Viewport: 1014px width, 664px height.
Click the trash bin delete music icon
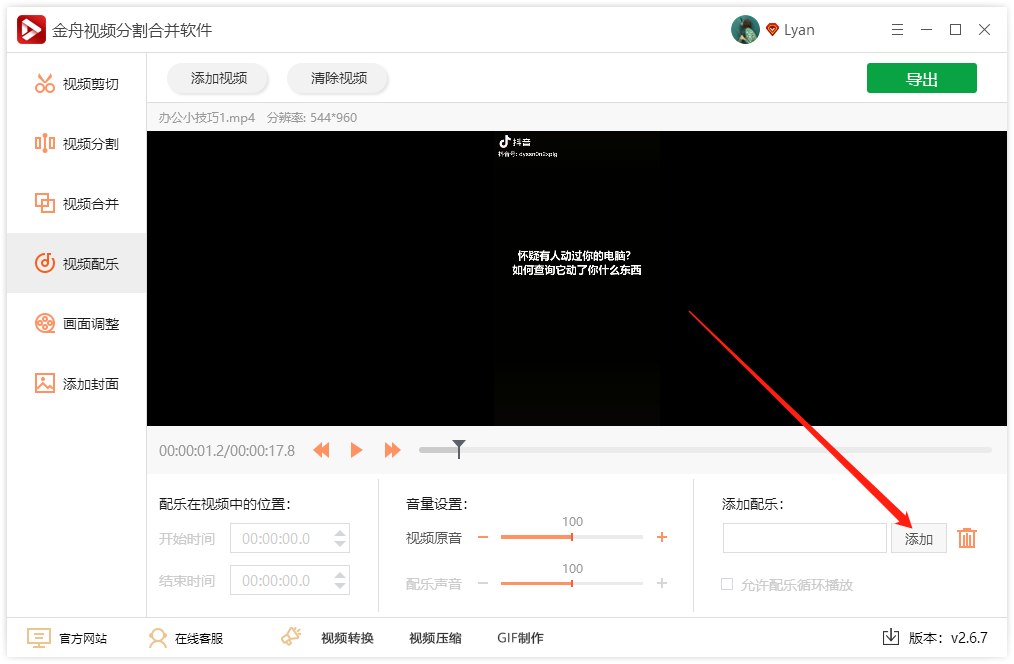[967, 538]
